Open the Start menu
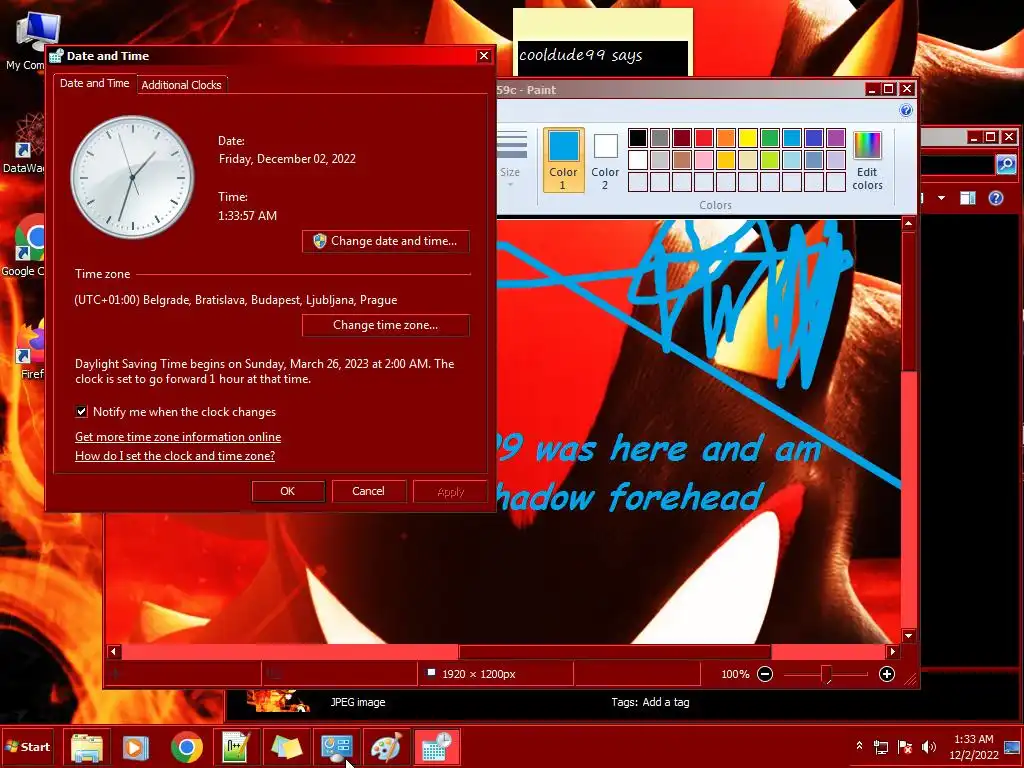This screenshot has height=768, width=1024. [x=27, y=747]
